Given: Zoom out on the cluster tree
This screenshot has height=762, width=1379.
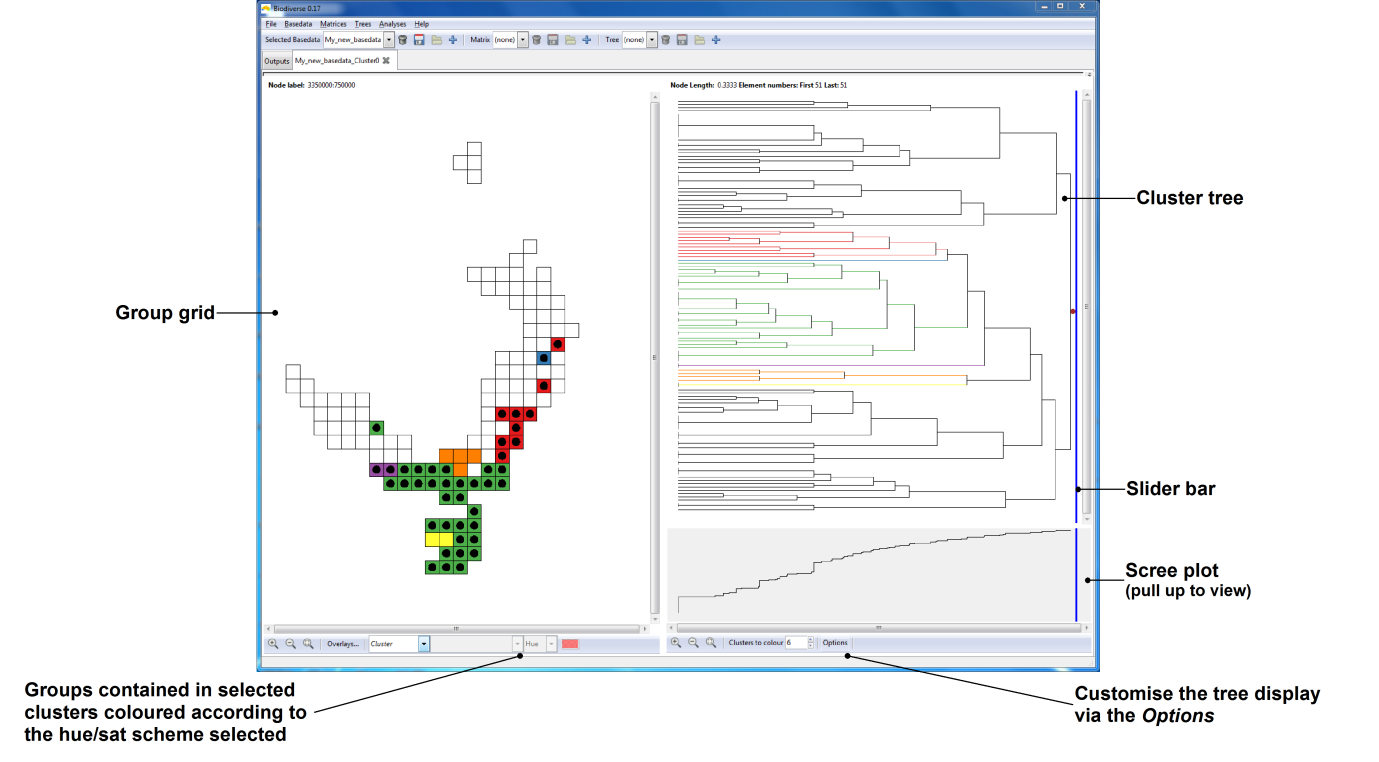Looking at the screenshot, I should [693, 643].
